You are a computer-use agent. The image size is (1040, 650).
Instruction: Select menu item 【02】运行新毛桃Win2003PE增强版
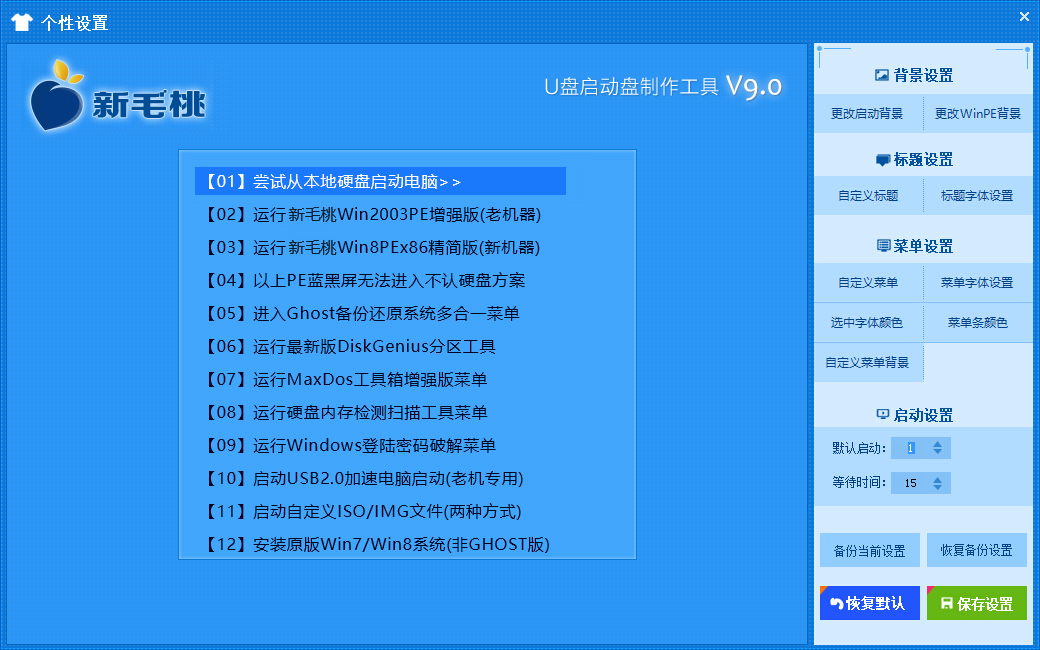(371, 214)
